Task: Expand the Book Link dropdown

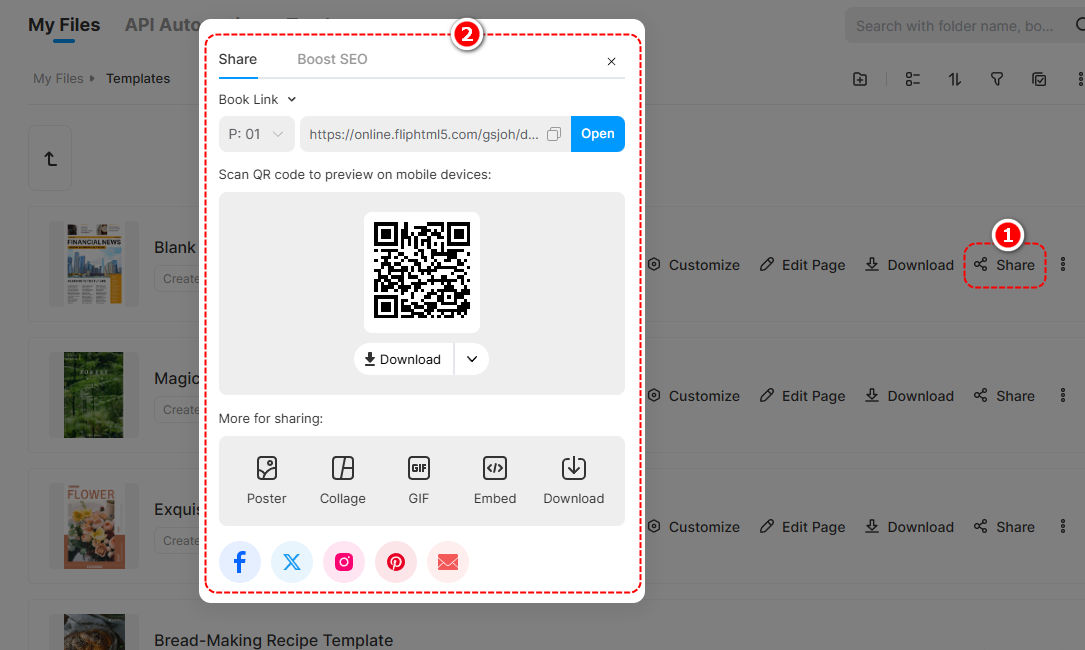Action: 257,100
